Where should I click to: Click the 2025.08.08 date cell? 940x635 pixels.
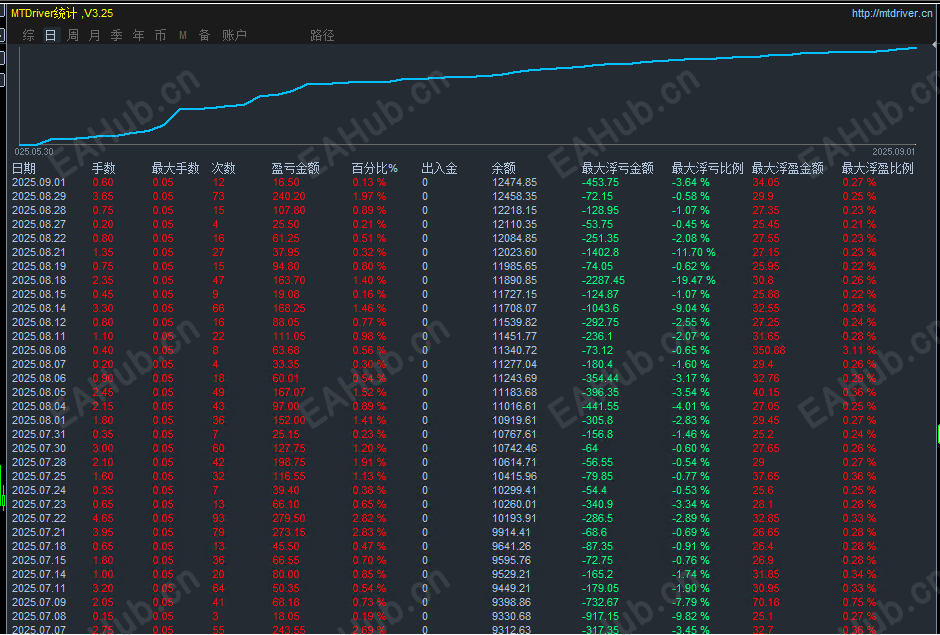pos(39,350)
